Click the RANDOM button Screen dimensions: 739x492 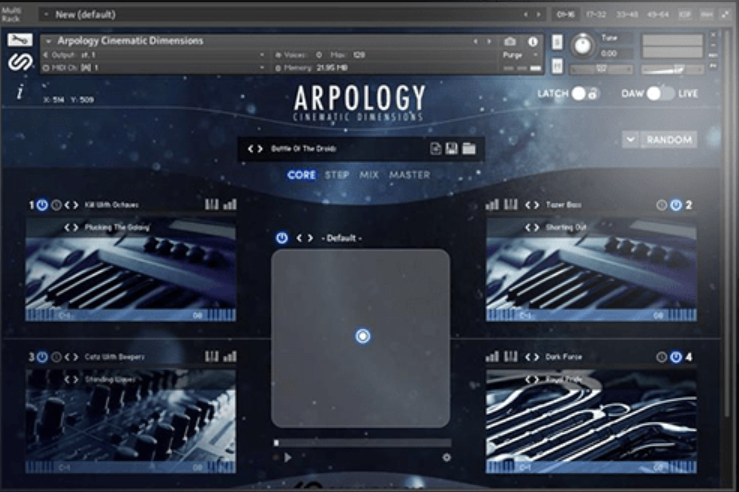coord(669,139)
